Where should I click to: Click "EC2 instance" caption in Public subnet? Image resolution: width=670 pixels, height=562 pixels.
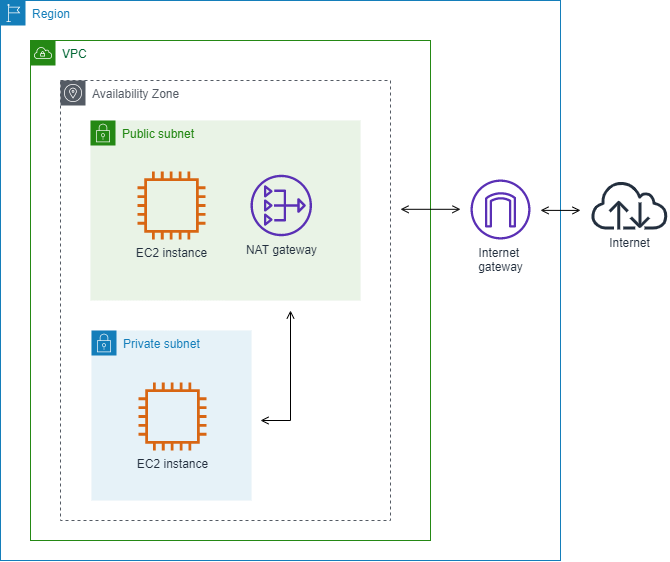tap(171, 253)
